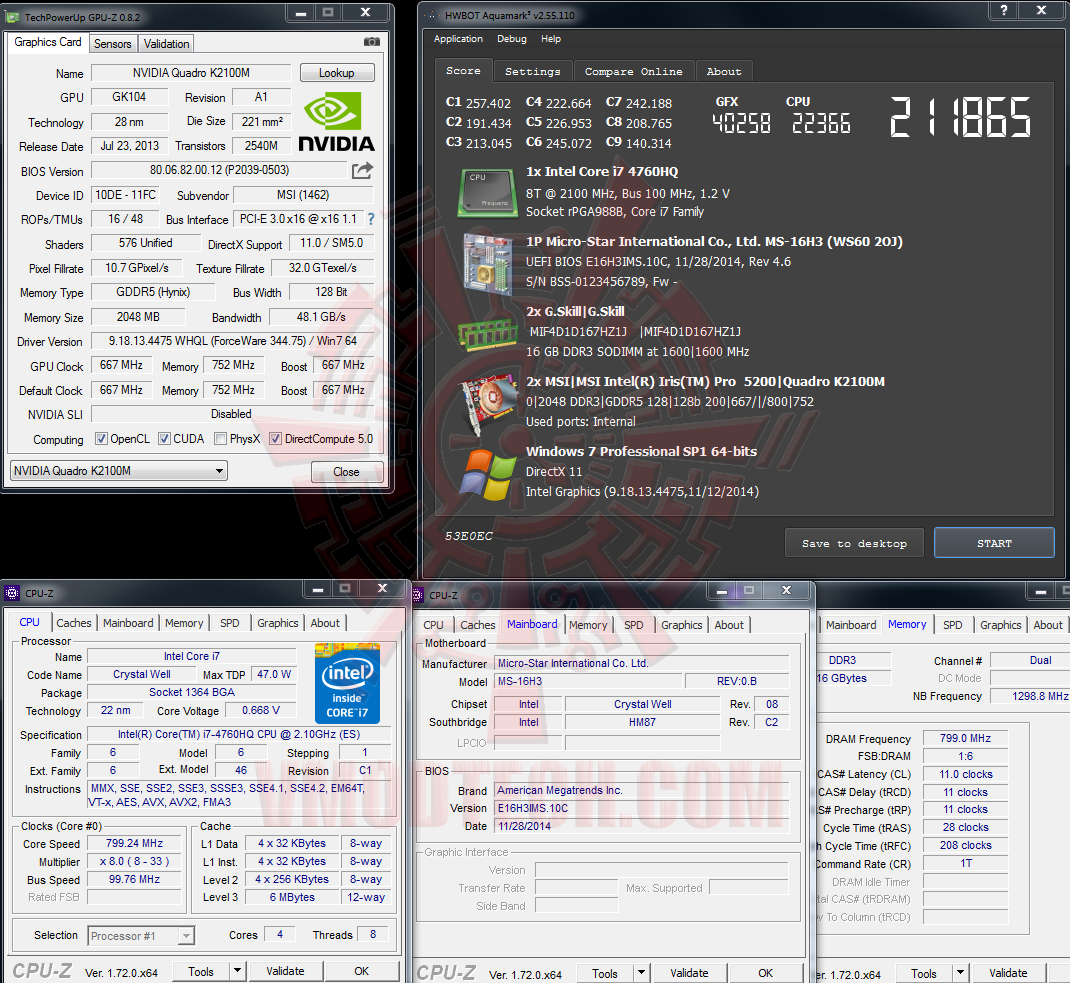
Task: Open Mainboard tab in right CPU-Z window
Action: (851, 625)
